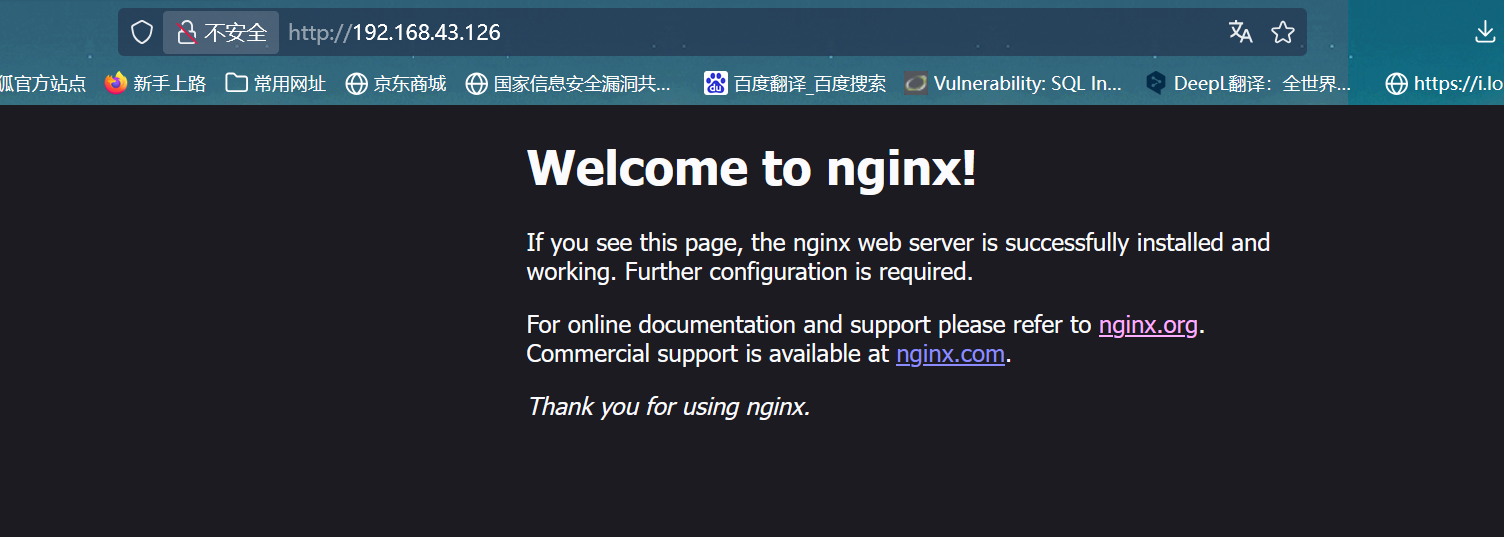
Task: Click the shield tracking protection icon
Action: point(142,33)
